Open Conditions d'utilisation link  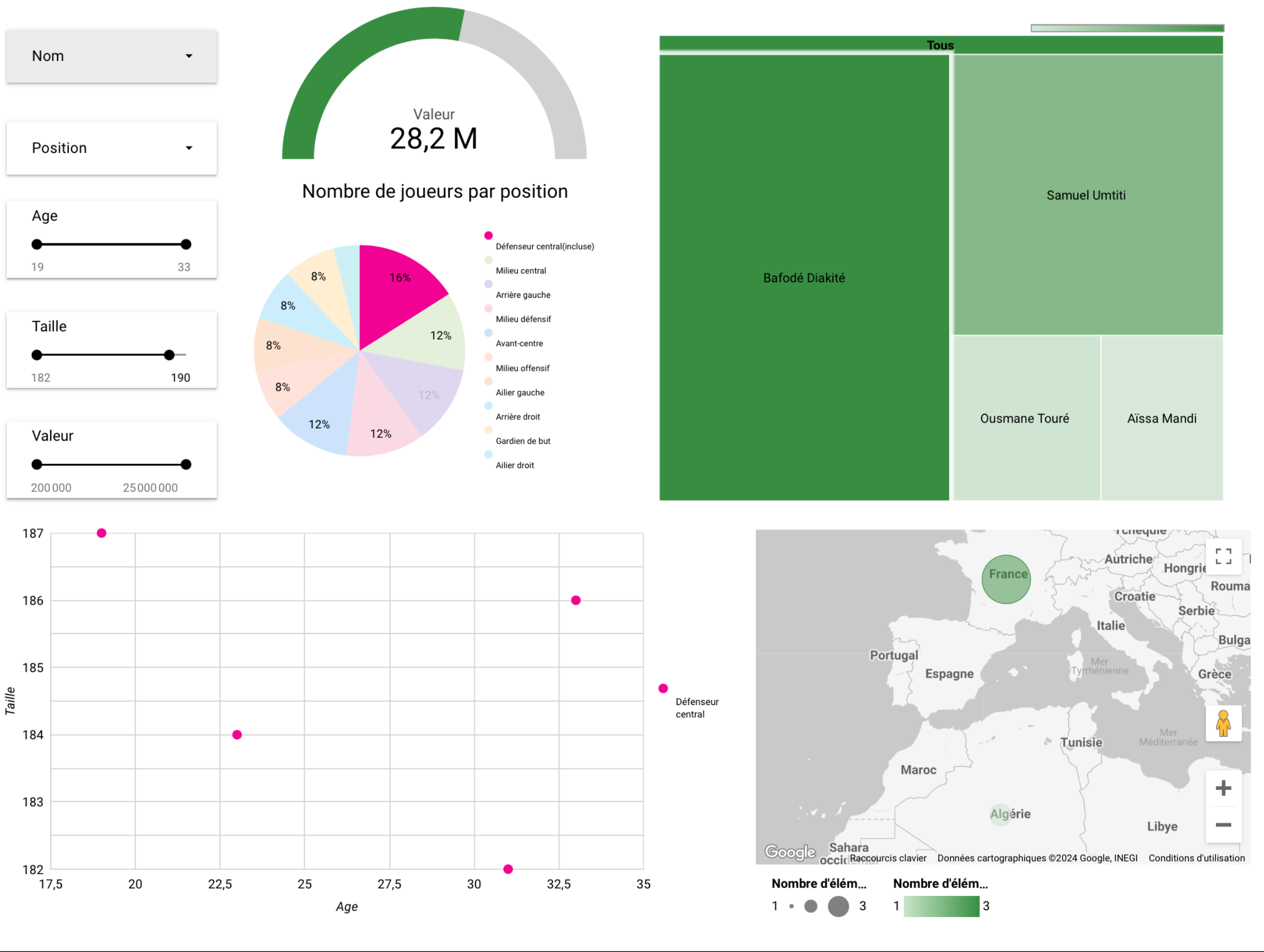(1196, 858)
